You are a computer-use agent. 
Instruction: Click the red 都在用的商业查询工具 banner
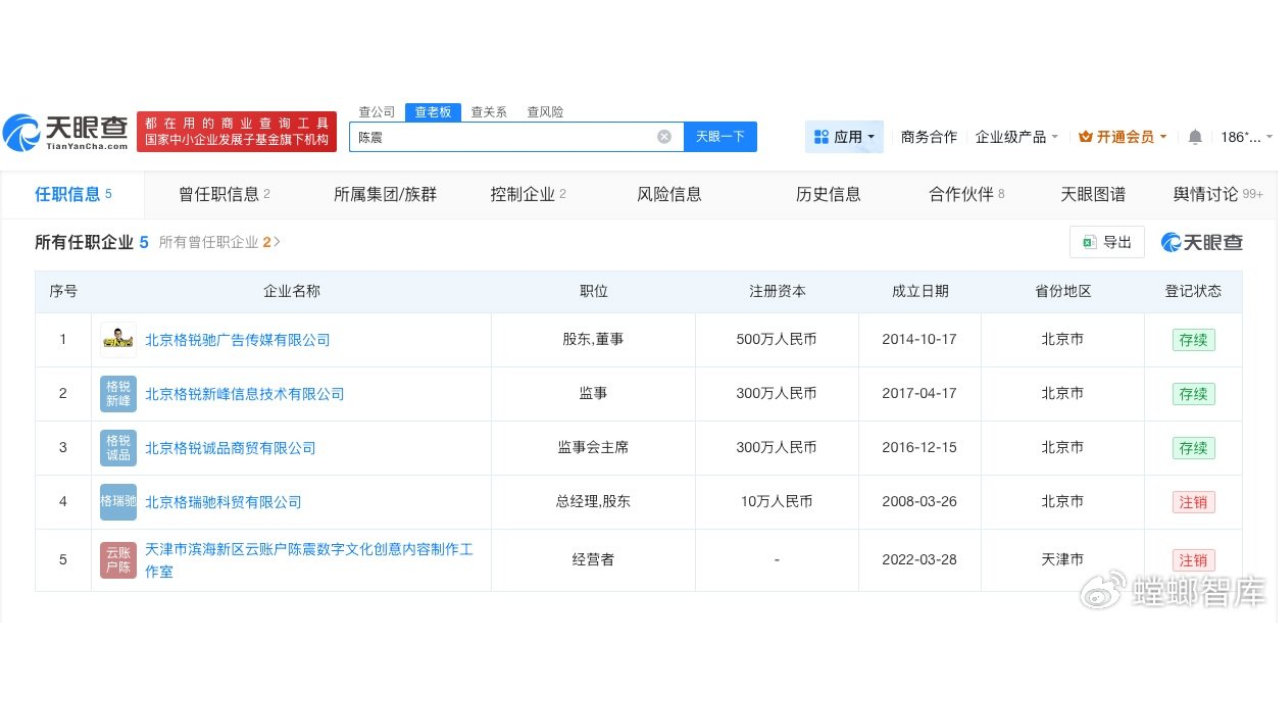(237, 132)
